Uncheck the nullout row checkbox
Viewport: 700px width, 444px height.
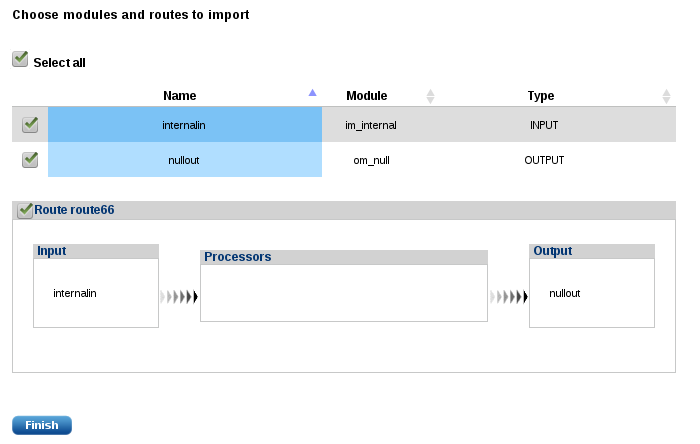pyautogui.click(x=30, y=159)
